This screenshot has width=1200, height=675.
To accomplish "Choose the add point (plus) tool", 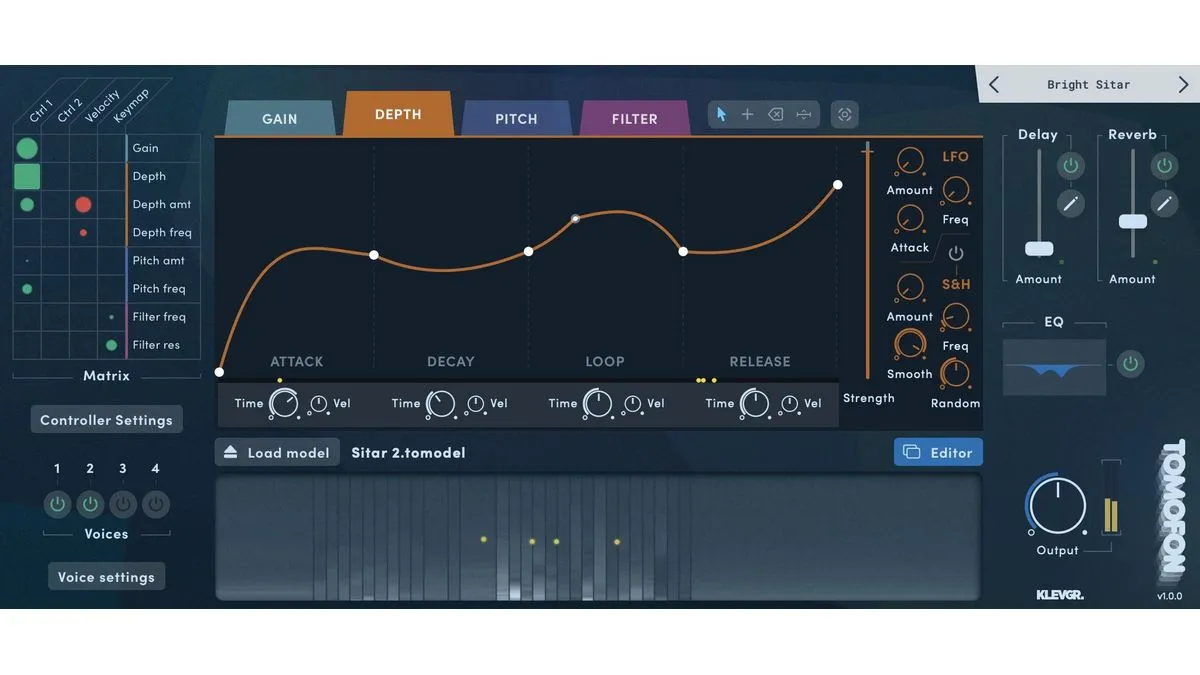I will coord(747,115).
